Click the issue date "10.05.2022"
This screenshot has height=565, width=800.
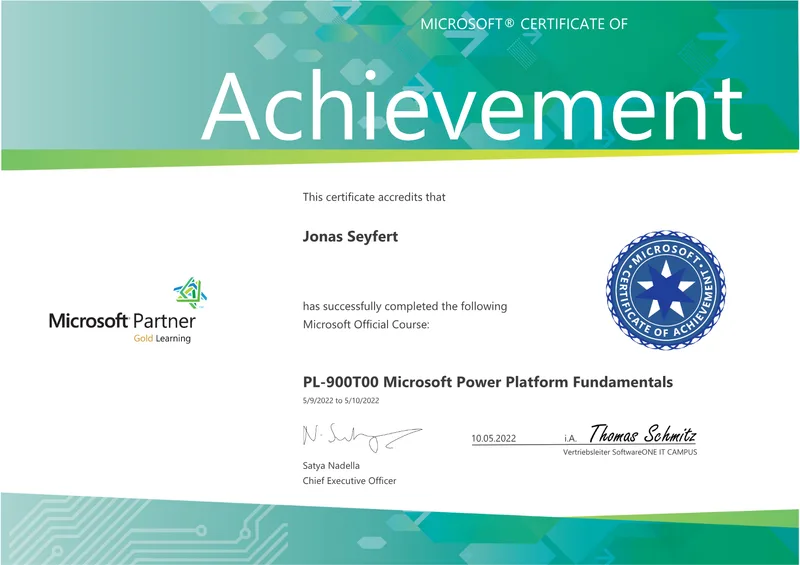coord(493,438)
